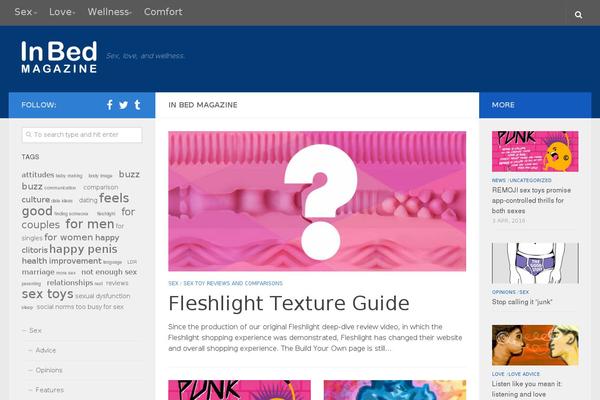The width and height of the screenshot is (600, 400).
Task: Focus the sidebar search field
Action: [x=82, y=135]
